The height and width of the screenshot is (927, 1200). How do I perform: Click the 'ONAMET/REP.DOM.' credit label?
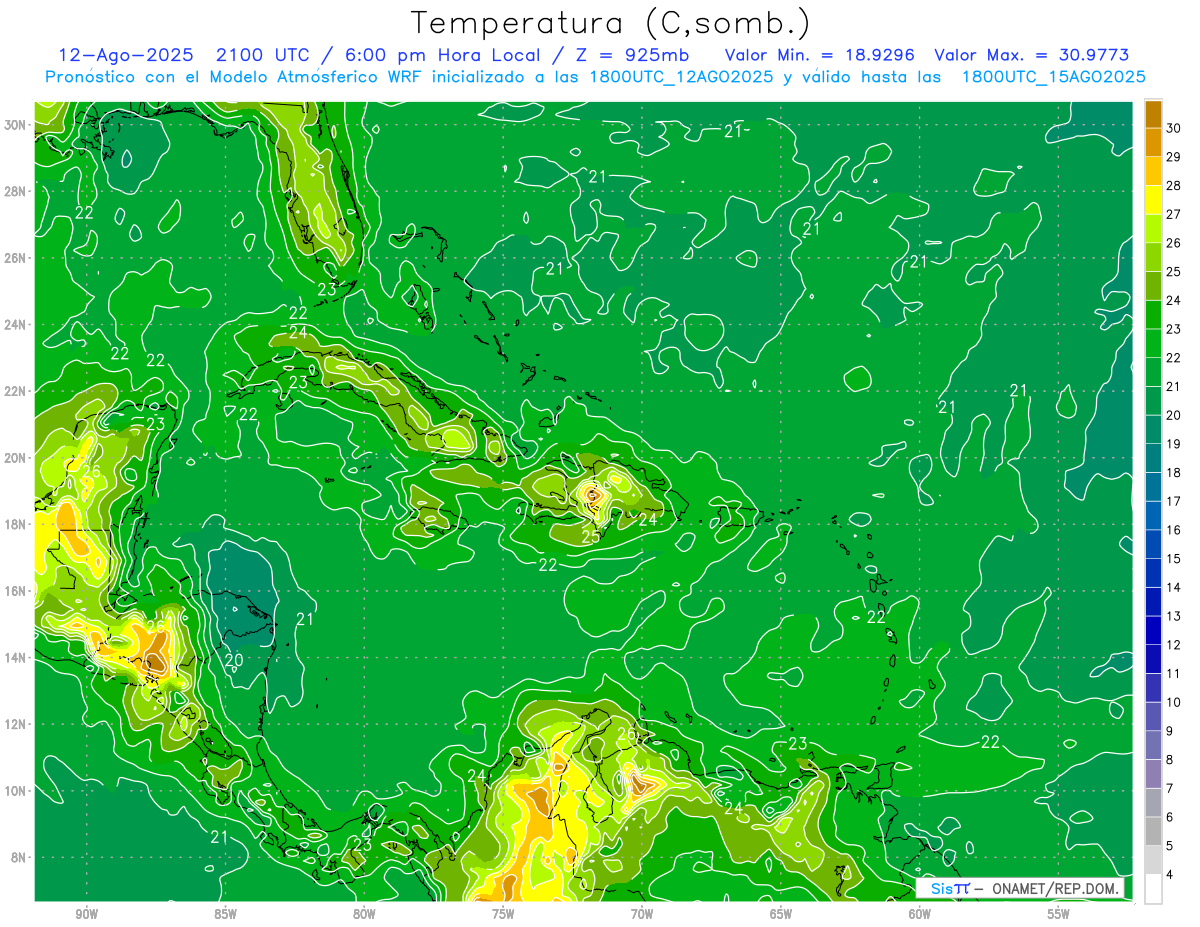pyautogui.click(x=1055, y=888)
